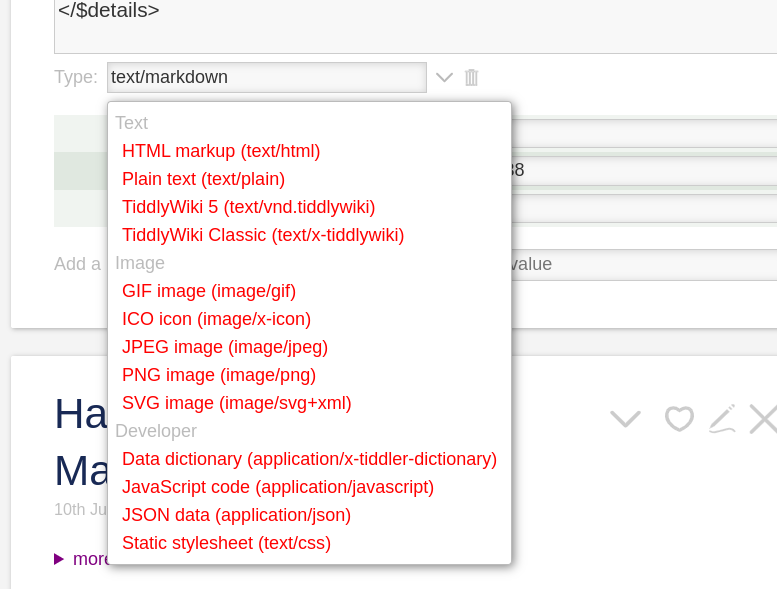Viewport: 777px width, 589px height.
Task: Choose TiddlyWiki 5 (text/vnd.tiddlywiki)
Action: click(248, 207)
